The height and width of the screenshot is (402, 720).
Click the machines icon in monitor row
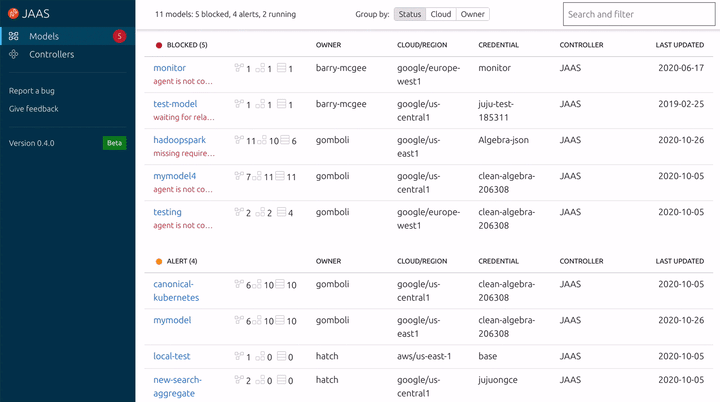[281, 68]
